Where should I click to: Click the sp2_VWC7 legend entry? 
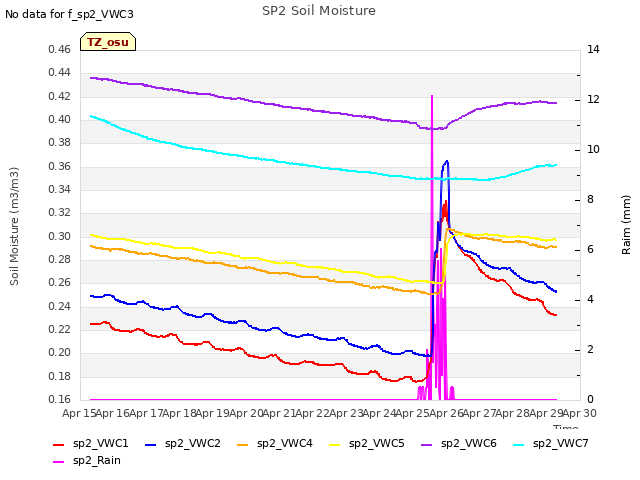[x=551, y=443]
